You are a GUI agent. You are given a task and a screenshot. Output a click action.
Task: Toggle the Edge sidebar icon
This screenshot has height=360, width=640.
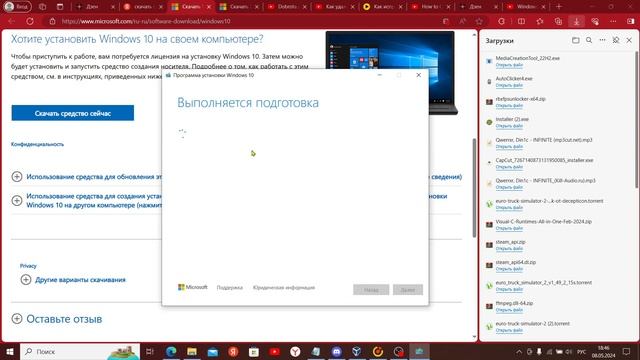click(x=631, y=21)
